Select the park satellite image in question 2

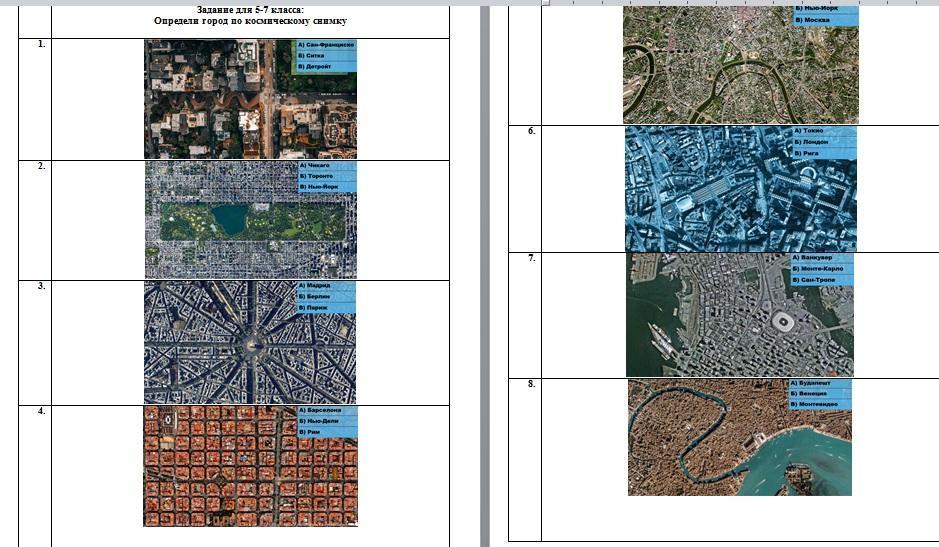(x=250, y=220)
